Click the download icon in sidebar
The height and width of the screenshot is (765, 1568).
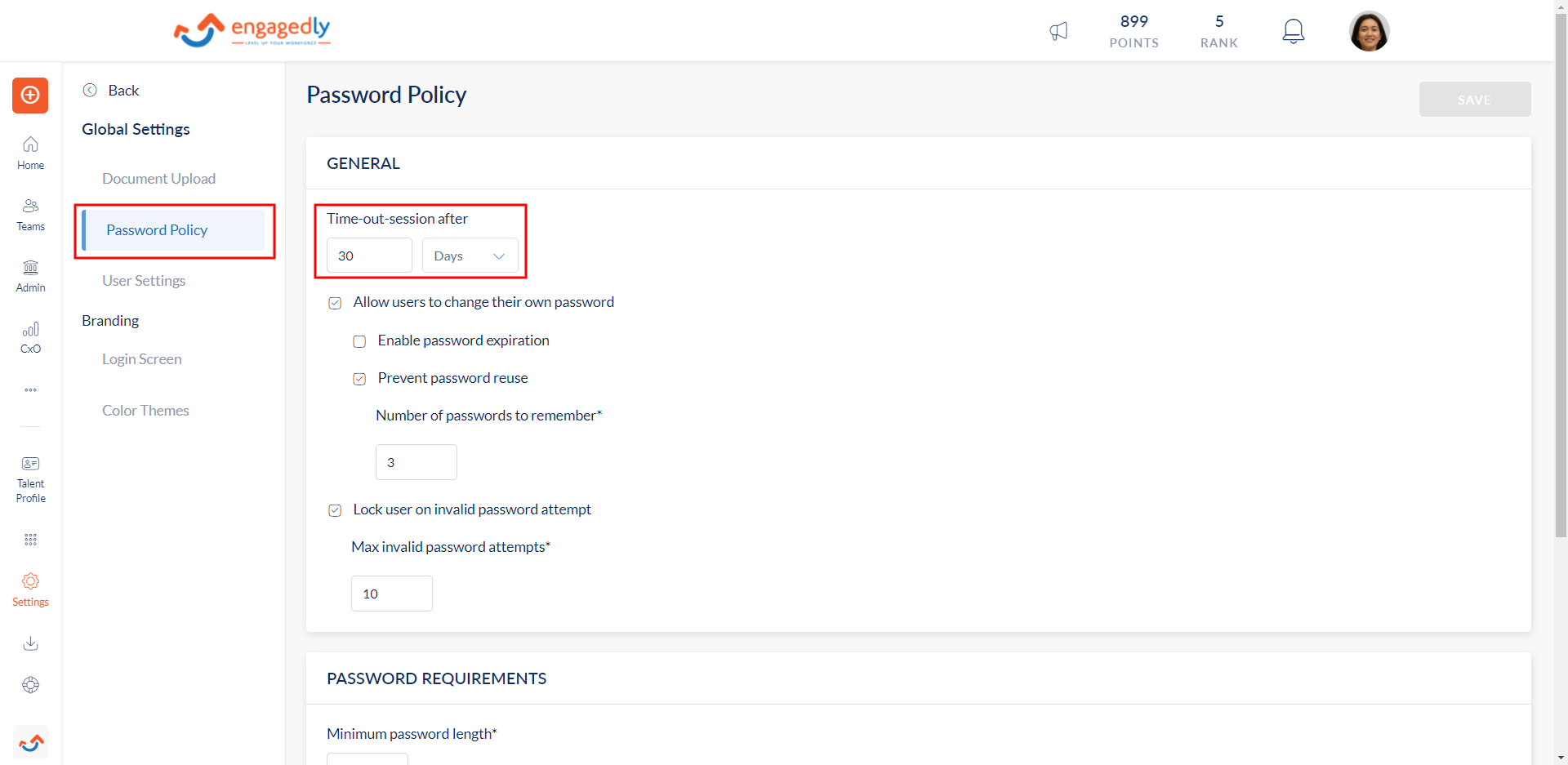point(30,643)
